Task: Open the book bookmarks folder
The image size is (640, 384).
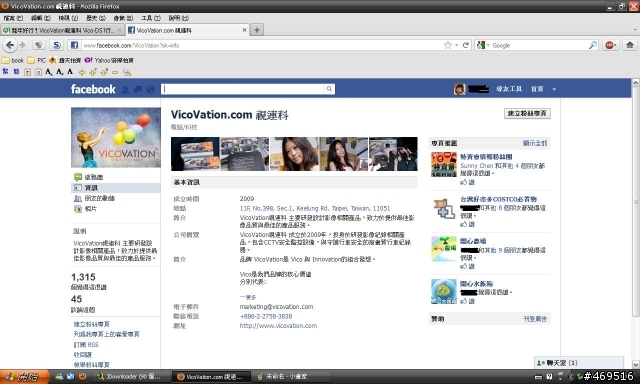Action: point(13,60)
